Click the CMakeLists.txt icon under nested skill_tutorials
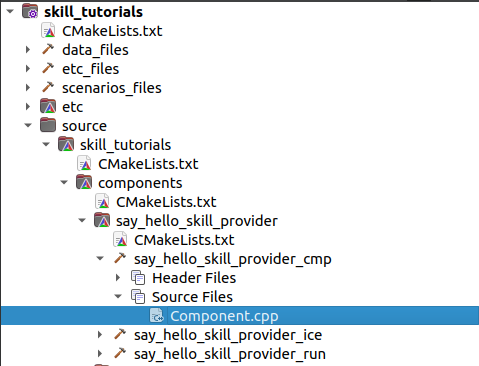This screenshot has height=366, width=479. pos(84,163)
